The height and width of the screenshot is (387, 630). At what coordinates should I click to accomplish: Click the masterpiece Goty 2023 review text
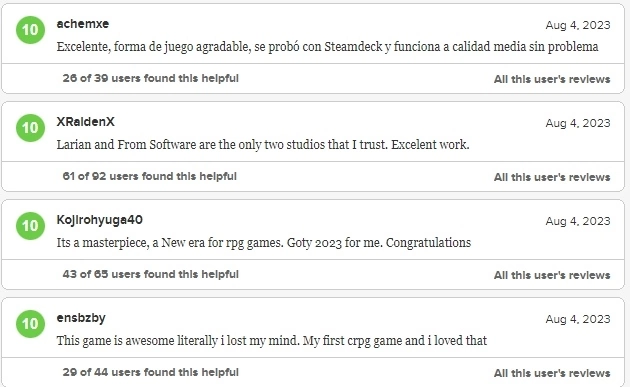pyautogui.click(x=264, y=243)
